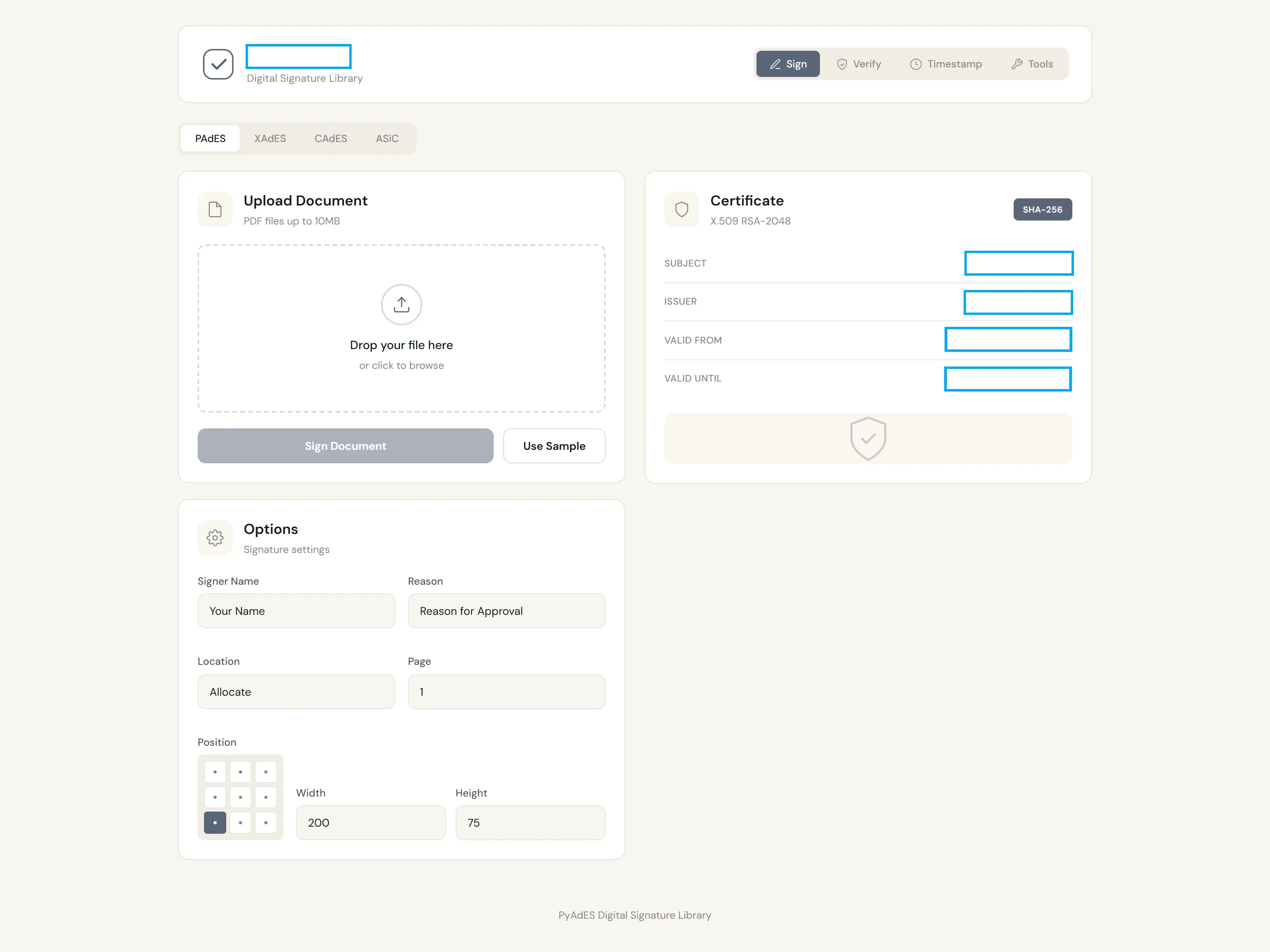Click the Use Sample button
1270x952 pixels.
tap(554, 446)
